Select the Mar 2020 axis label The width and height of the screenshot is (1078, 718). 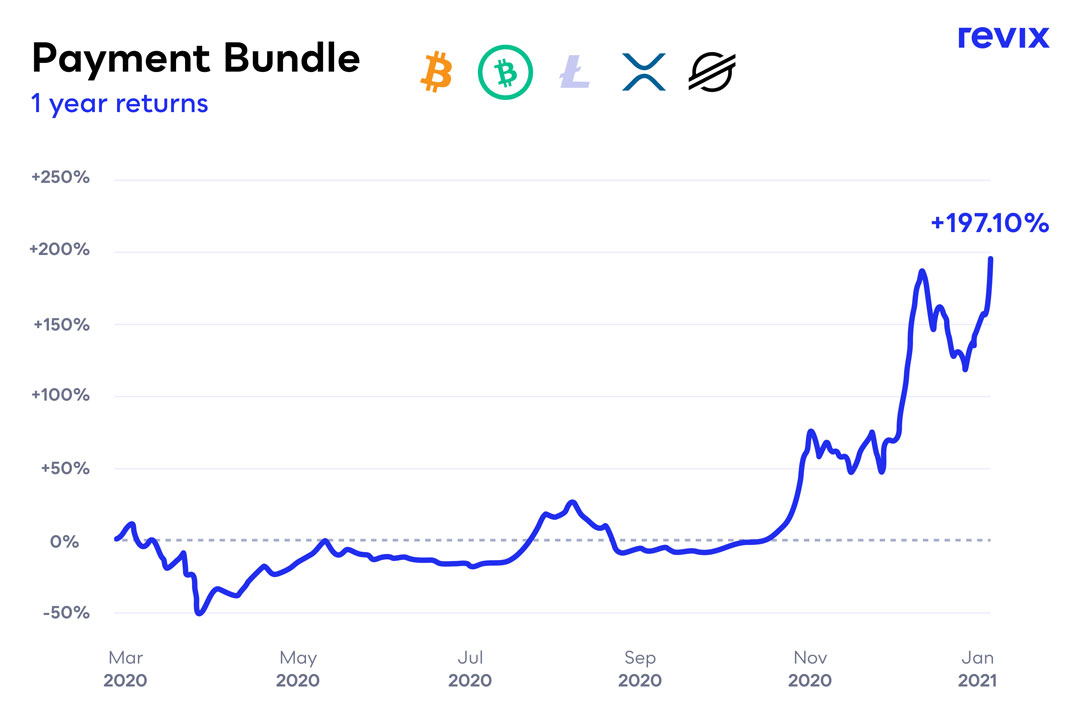[x=125, y=668]
